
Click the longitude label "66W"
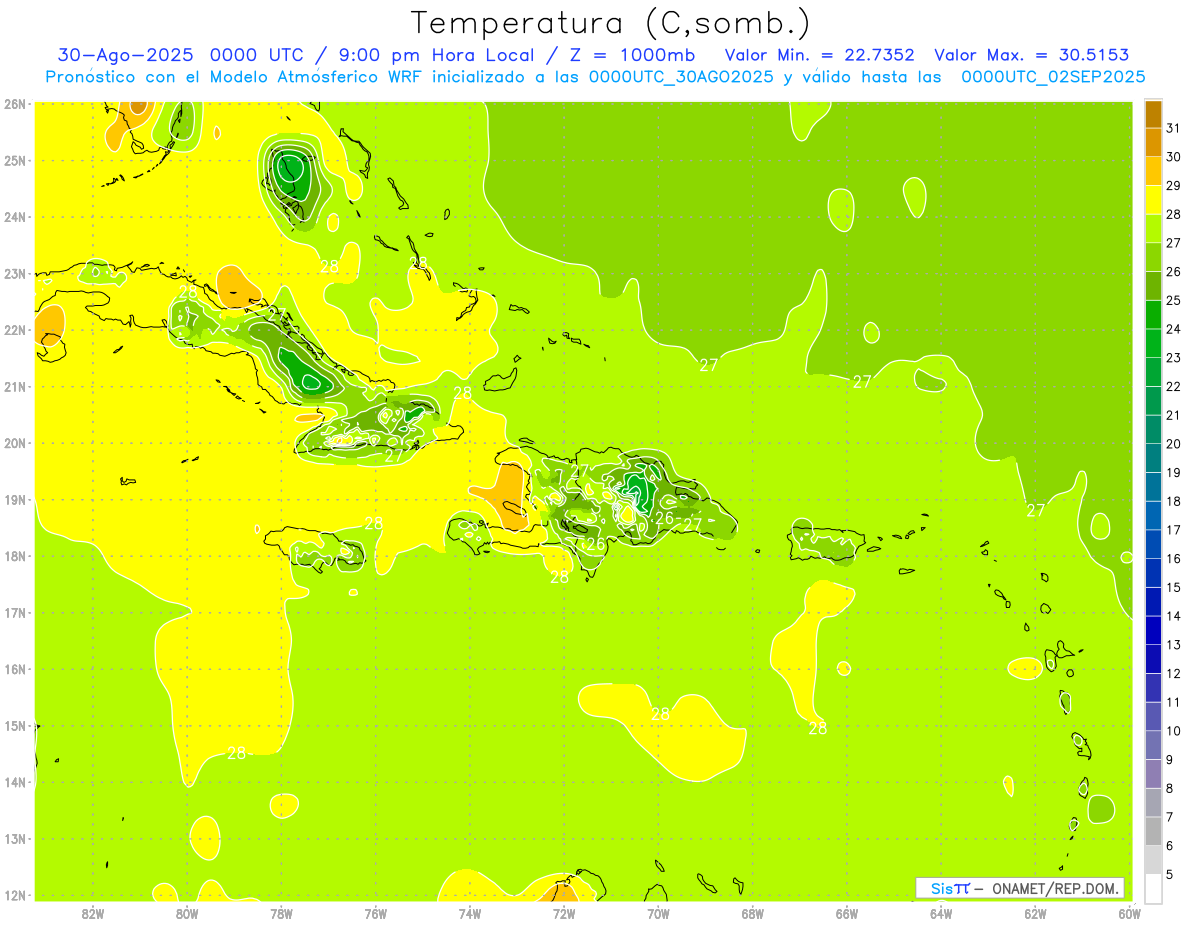[x=847, y=912]
